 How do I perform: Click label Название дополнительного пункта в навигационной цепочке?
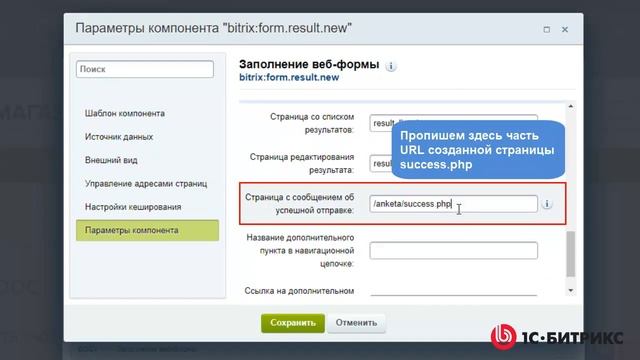click(300, 251)
